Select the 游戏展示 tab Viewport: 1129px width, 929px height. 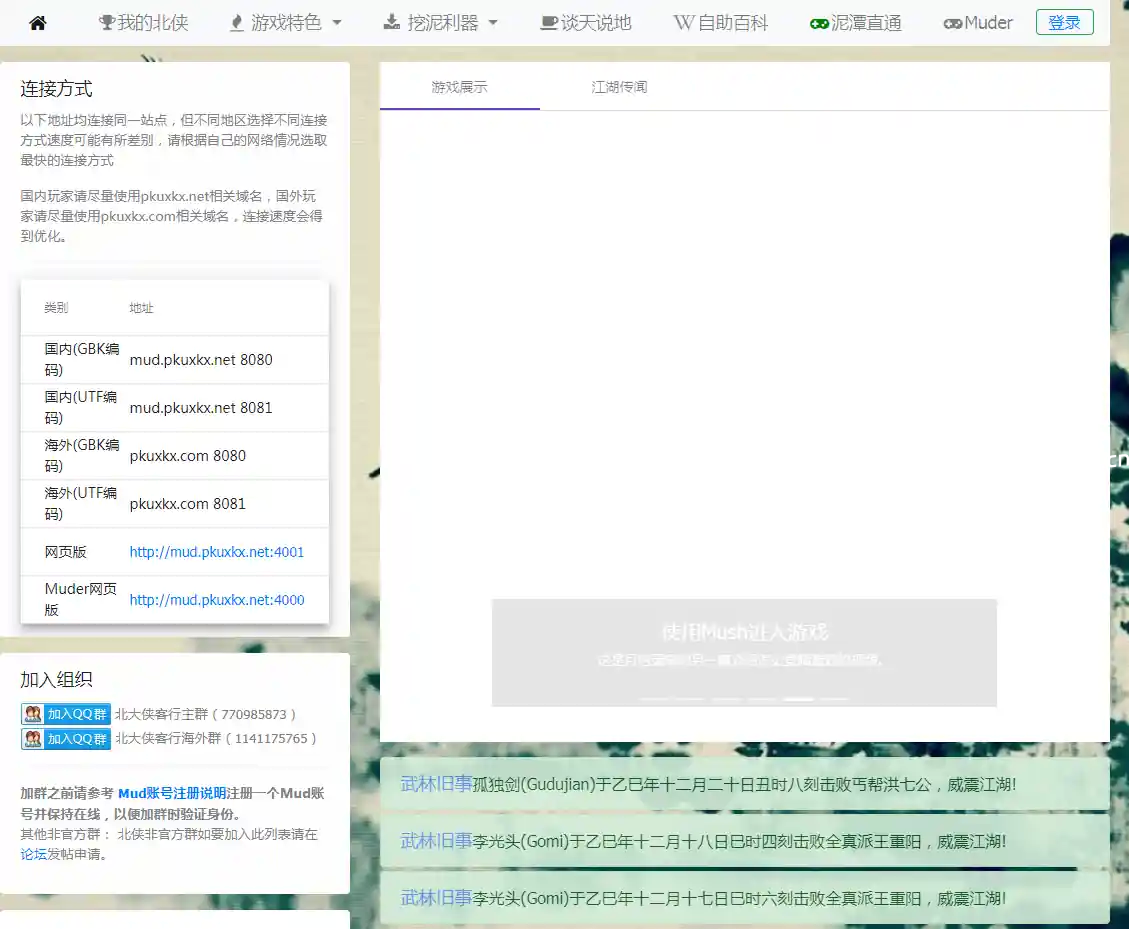(459, 87)
